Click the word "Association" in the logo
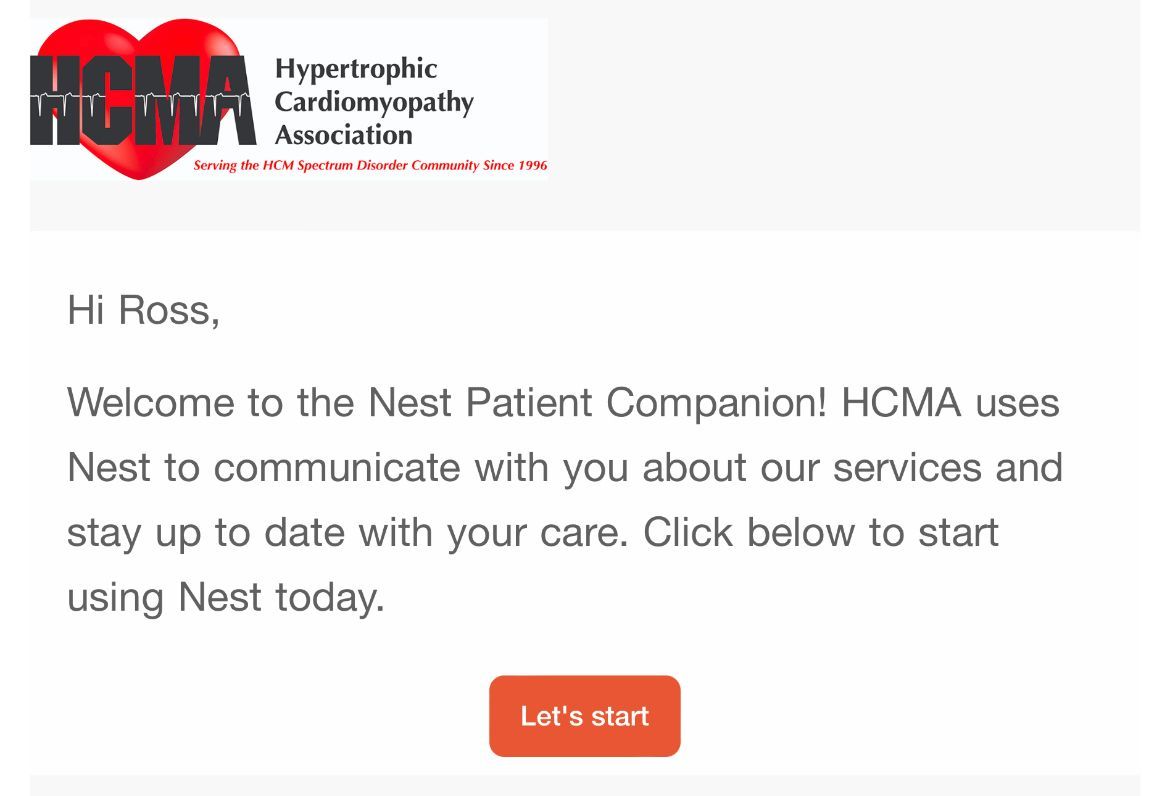This screenshot has height=796, width=1170. [x=343, y=135]
